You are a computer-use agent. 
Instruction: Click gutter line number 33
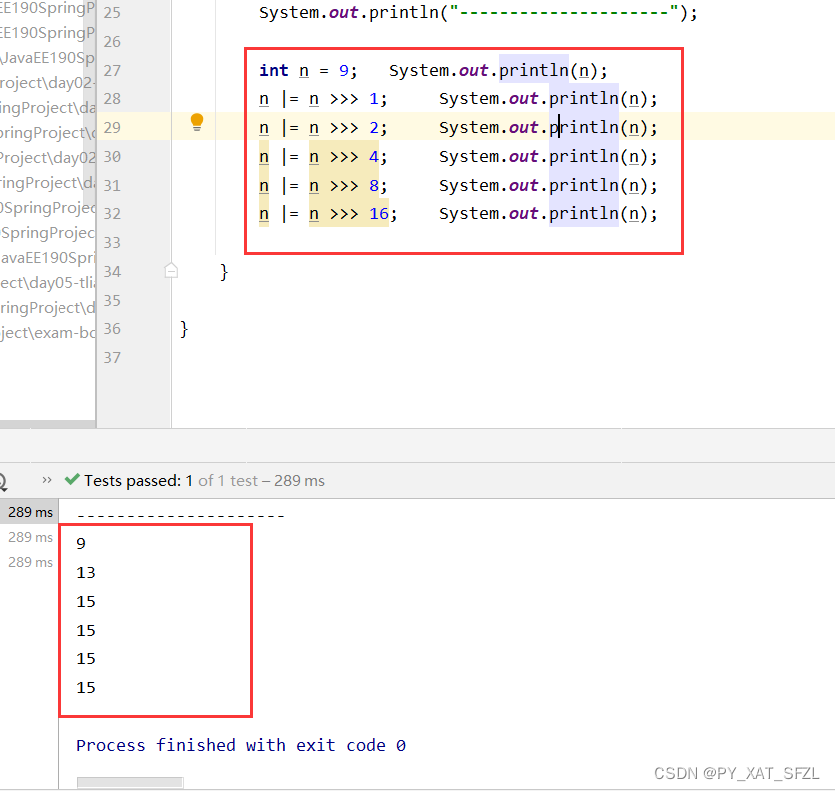point(112,243)
